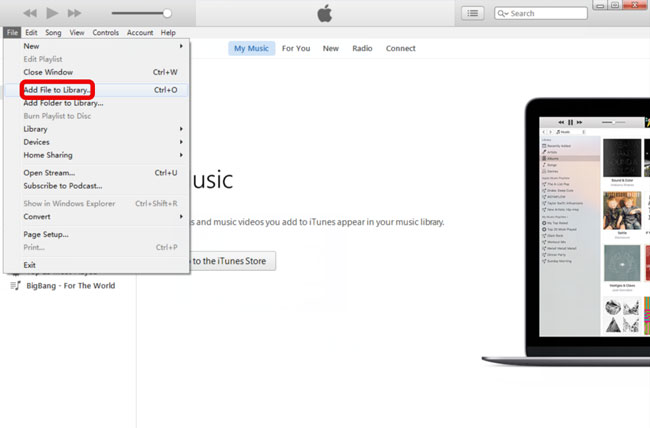Expand the Convert submenu
The height and width of the screenshot is (428, 650).
coord(96,216)
